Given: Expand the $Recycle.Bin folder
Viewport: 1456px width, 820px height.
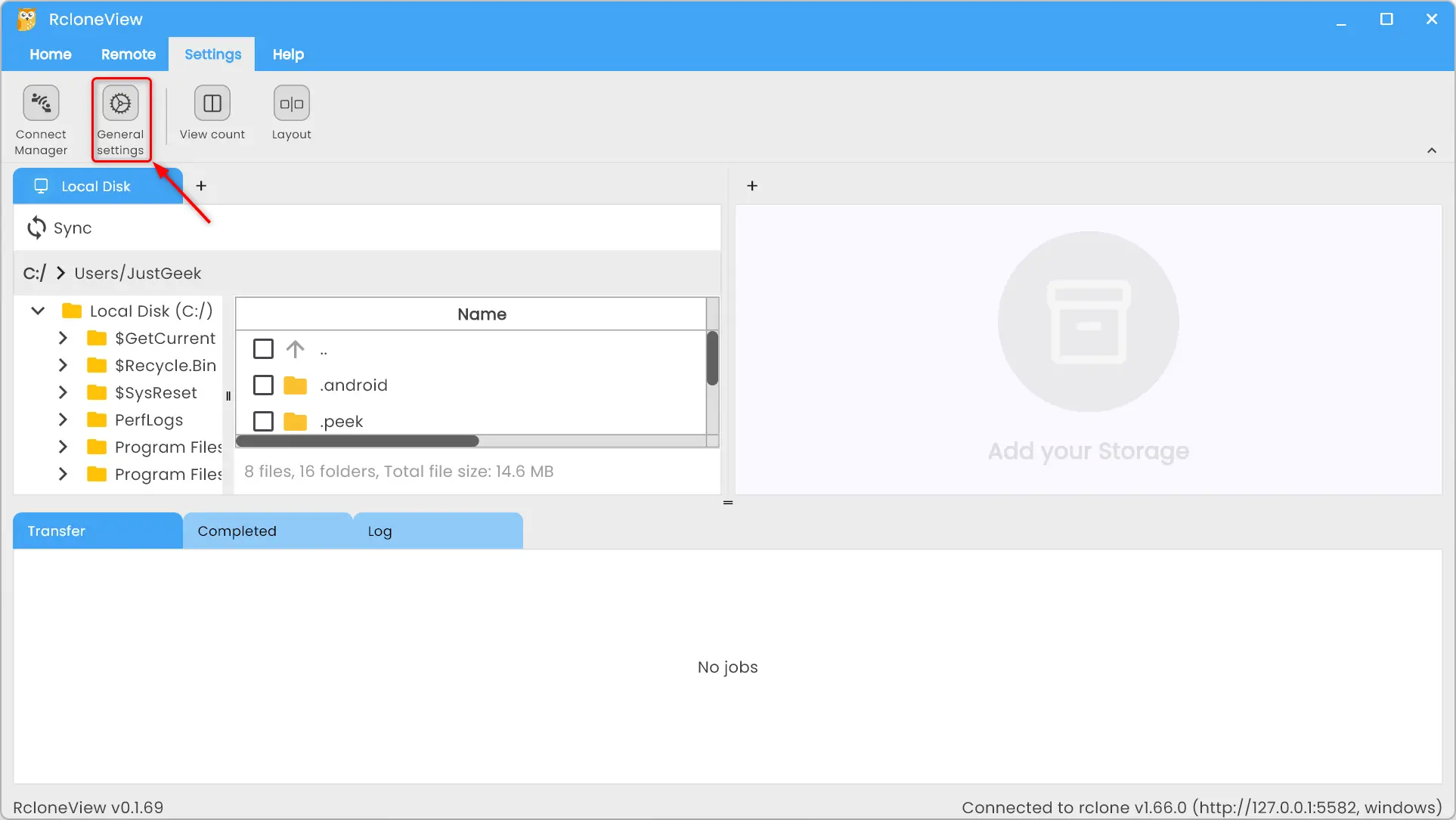Looking at the screenshot, I should pos(63,365).
